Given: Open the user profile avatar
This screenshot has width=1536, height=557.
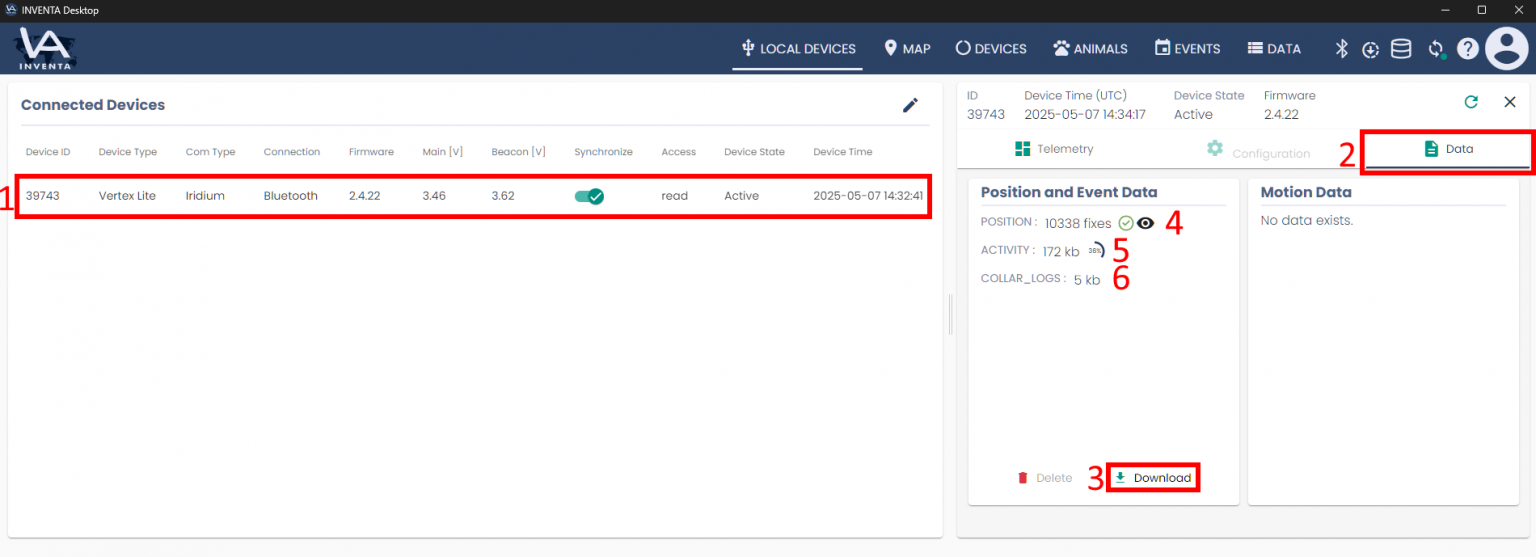Looking at the screenshot, I should pos(1506,48).
